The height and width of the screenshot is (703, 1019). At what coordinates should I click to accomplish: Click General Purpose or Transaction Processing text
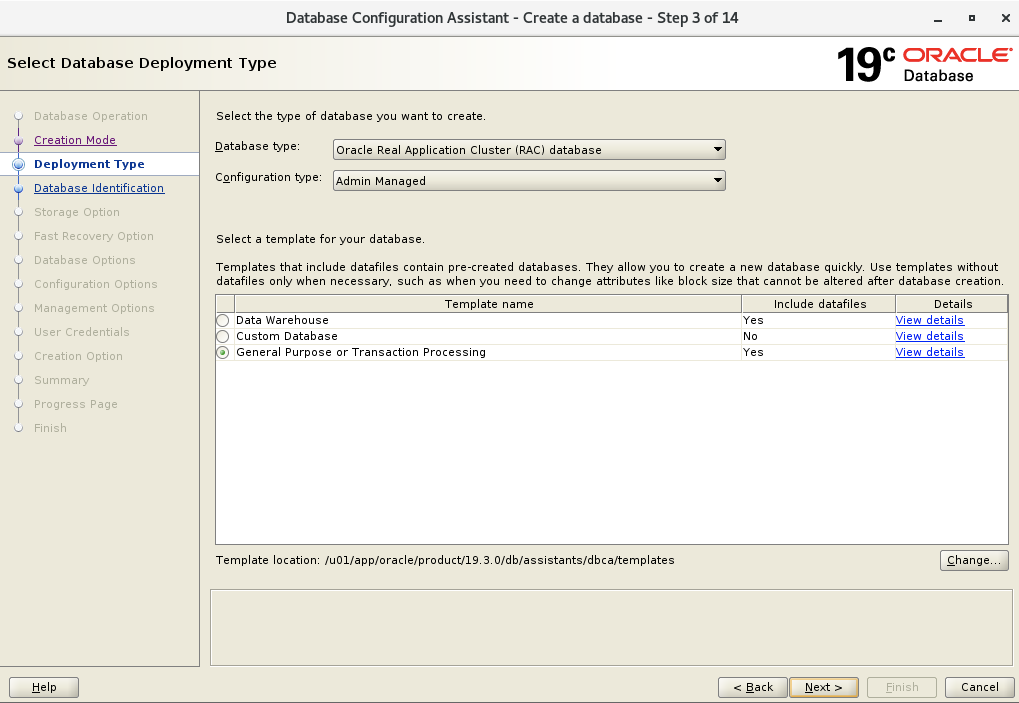coord(361,352)
